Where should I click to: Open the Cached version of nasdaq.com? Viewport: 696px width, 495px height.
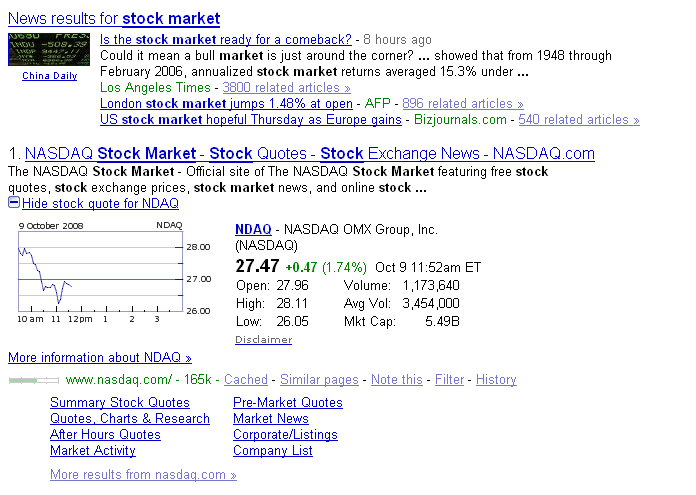245,380
